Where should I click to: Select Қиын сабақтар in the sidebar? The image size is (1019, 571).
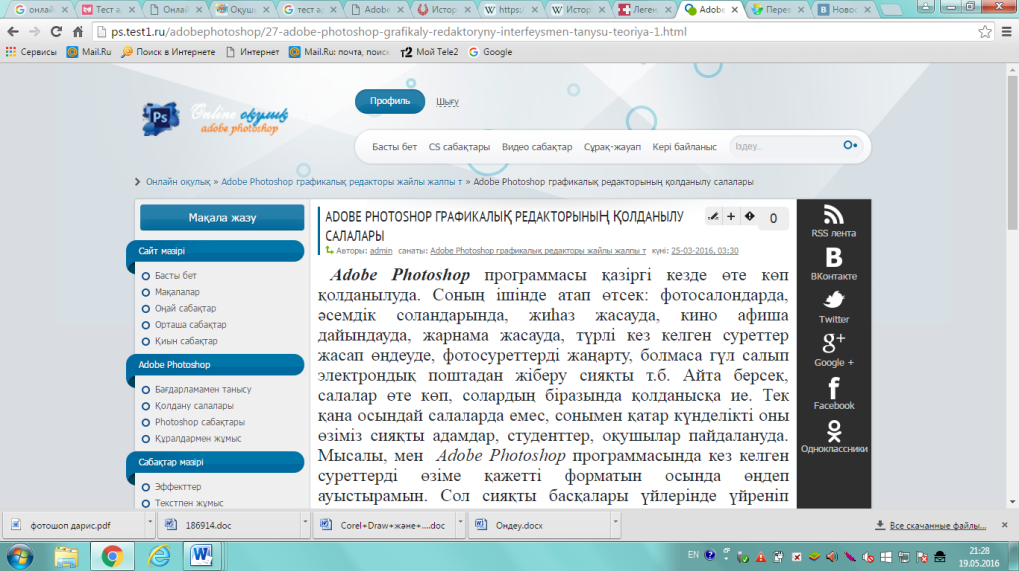point(186,340)
